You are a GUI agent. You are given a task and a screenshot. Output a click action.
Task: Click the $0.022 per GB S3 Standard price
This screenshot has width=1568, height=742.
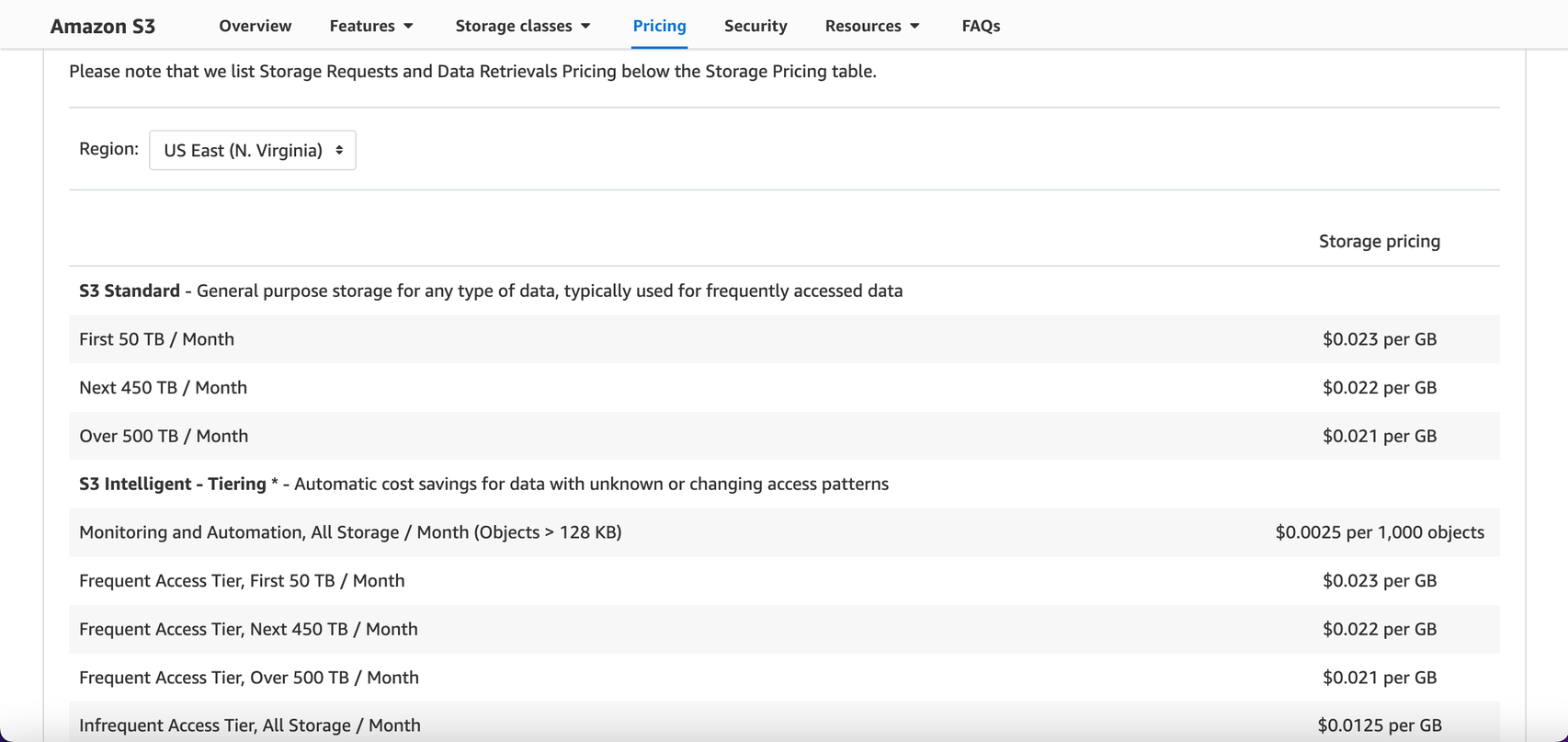(1380, 387)
